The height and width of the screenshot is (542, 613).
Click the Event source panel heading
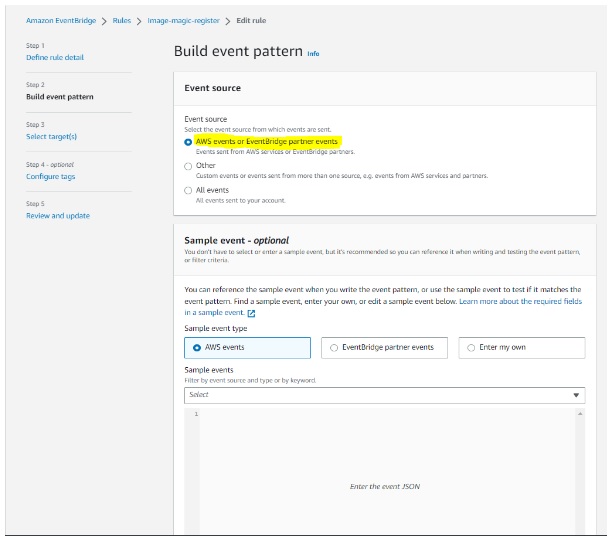(213, 88)
